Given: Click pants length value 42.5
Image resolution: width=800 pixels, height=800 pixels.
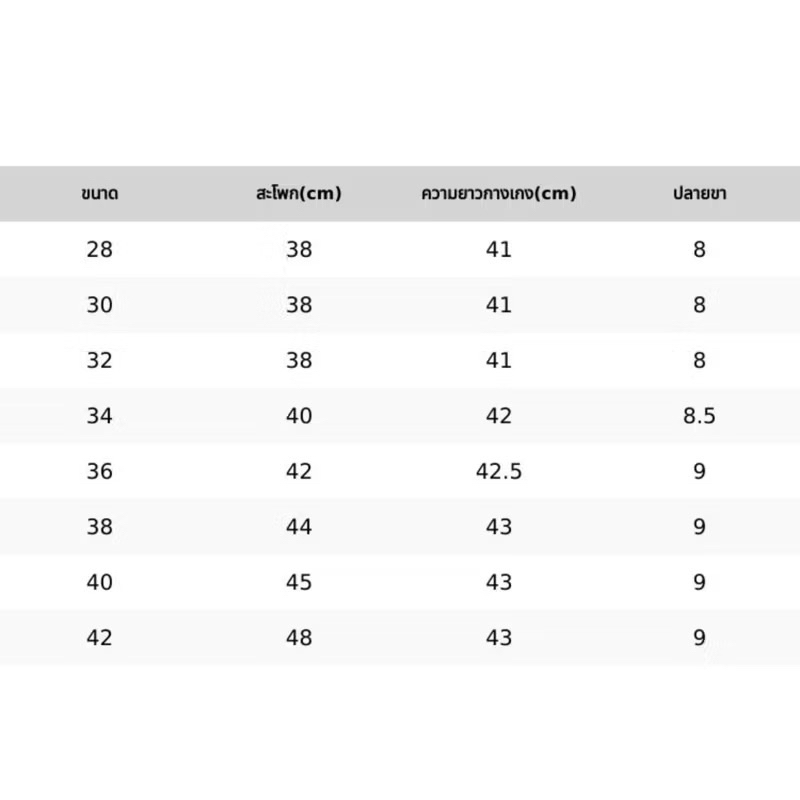Looking at the screenshot, I should tap(499, 471).
